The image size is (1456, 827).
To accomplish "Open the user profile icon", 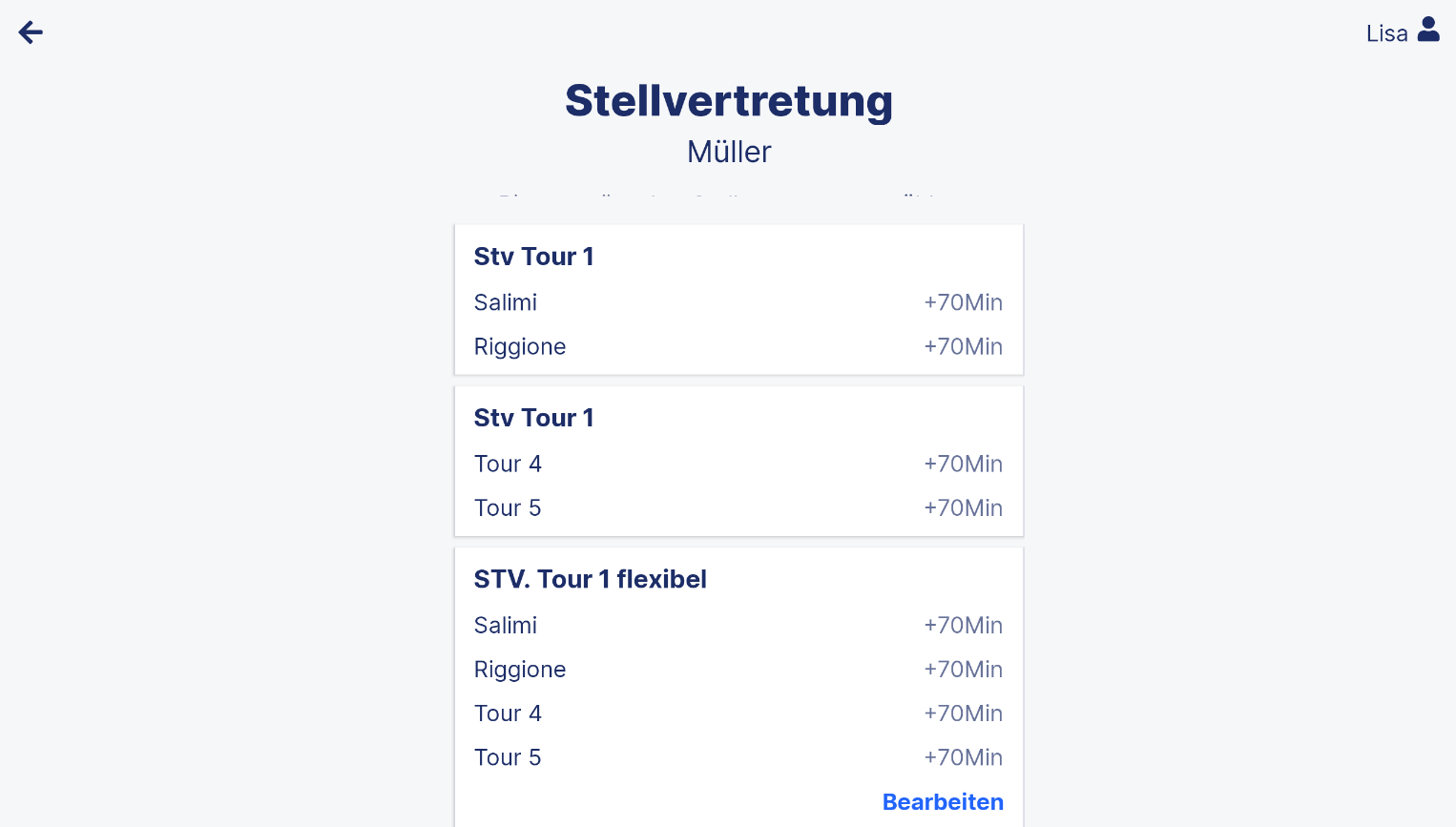I will 1428,30.
